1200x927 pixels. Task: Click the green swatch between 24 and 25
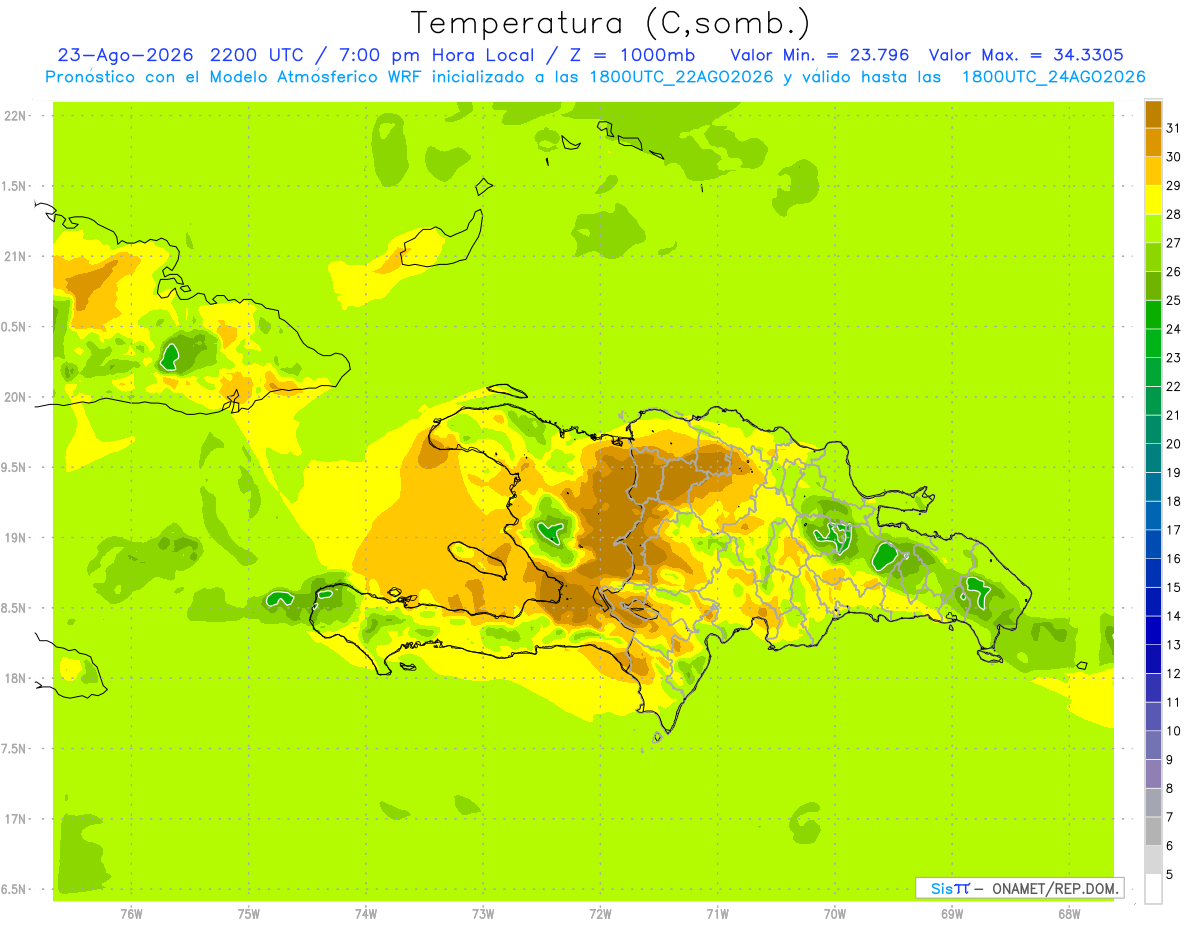(x=1153, y=314)
